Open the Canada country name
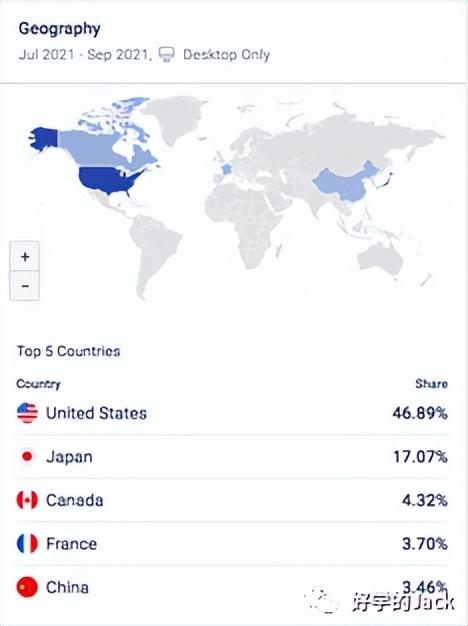The width and height of the screenshot is (468, 626). click(75, 500)
